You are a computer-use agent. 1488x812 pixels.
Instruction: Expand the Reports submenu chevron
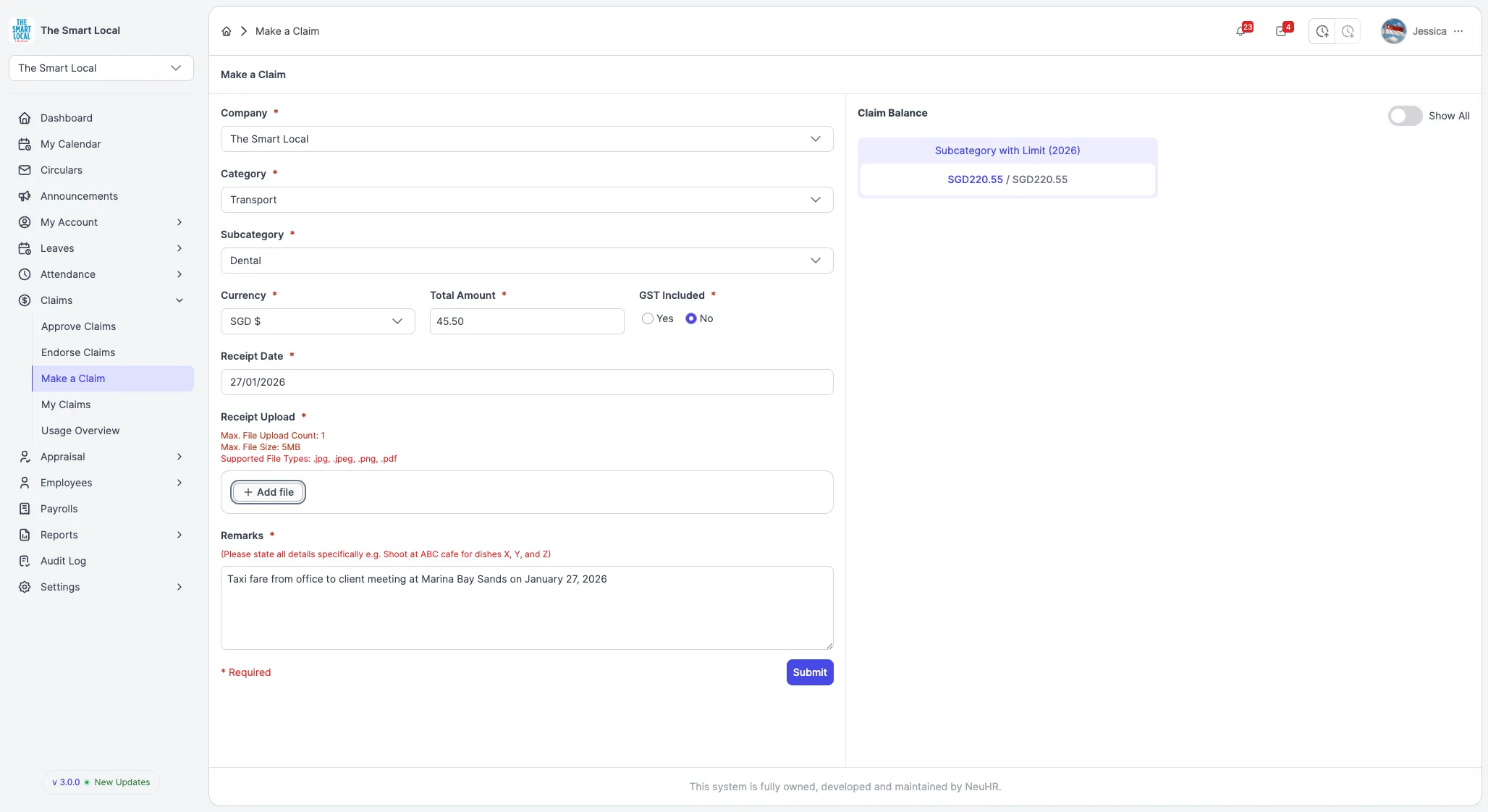(179, 535)
